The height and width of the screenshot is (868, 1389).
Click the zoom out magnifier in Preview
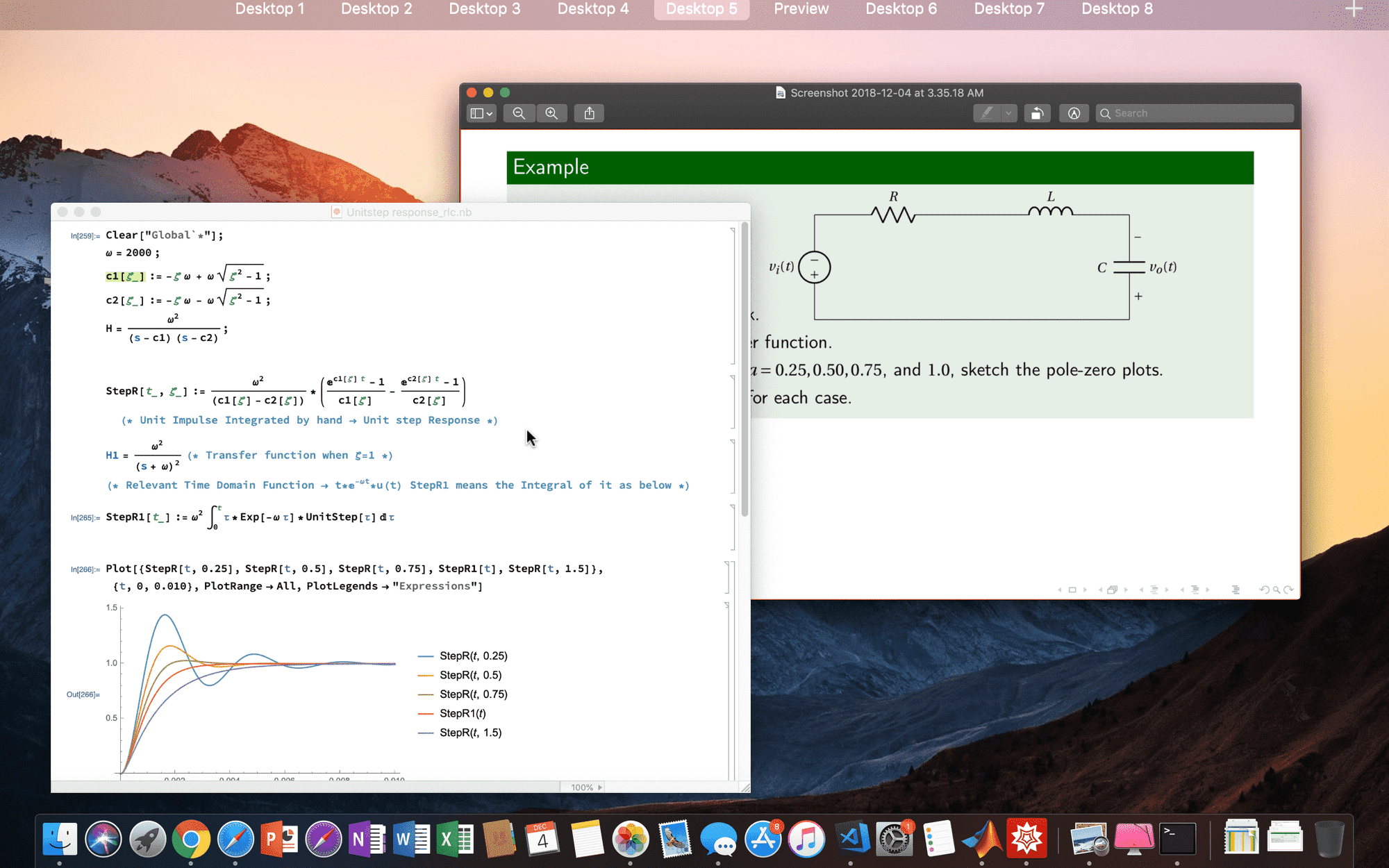[519, 112]
